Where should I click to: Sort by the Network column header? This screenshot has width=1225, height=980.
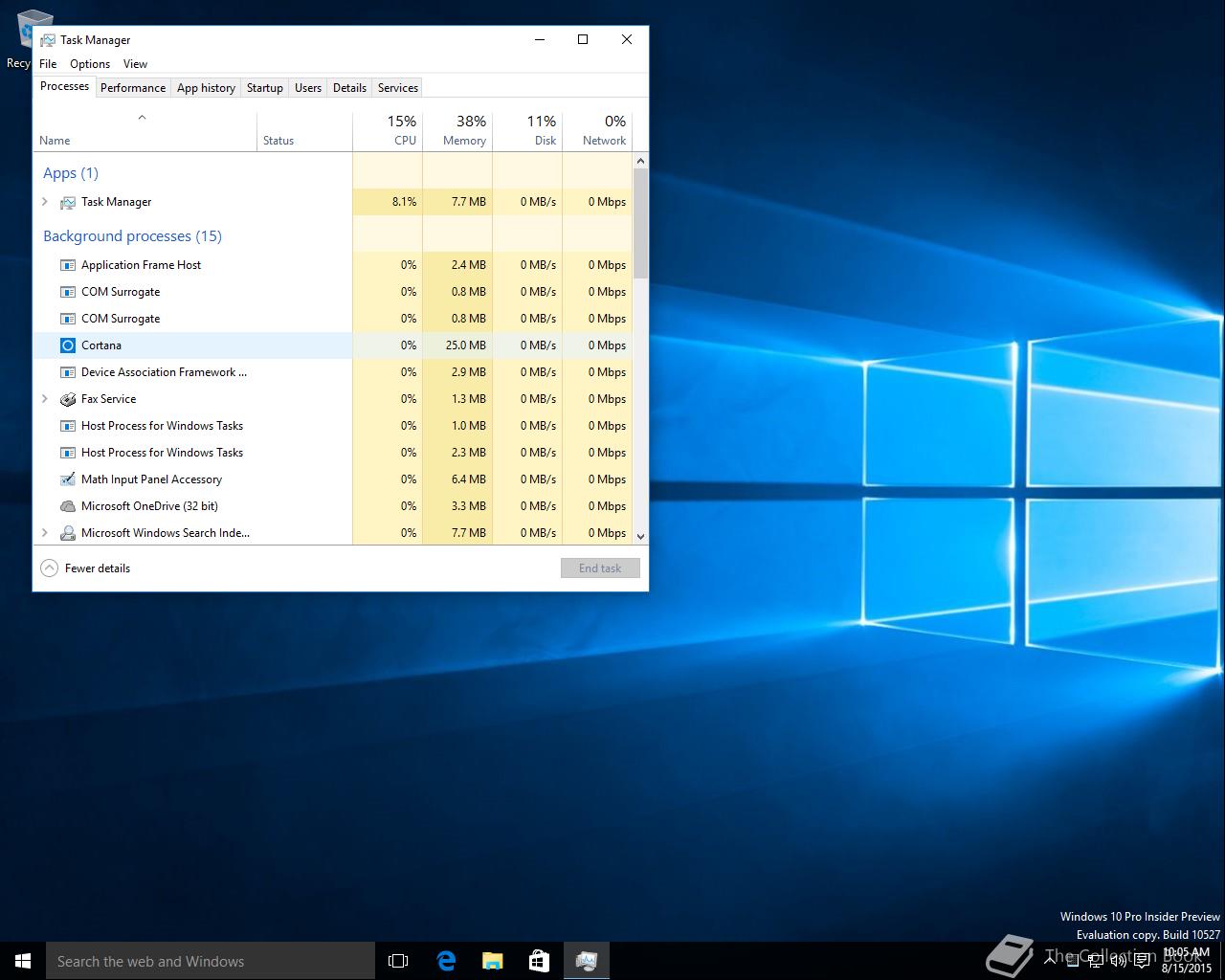point(597,132)
